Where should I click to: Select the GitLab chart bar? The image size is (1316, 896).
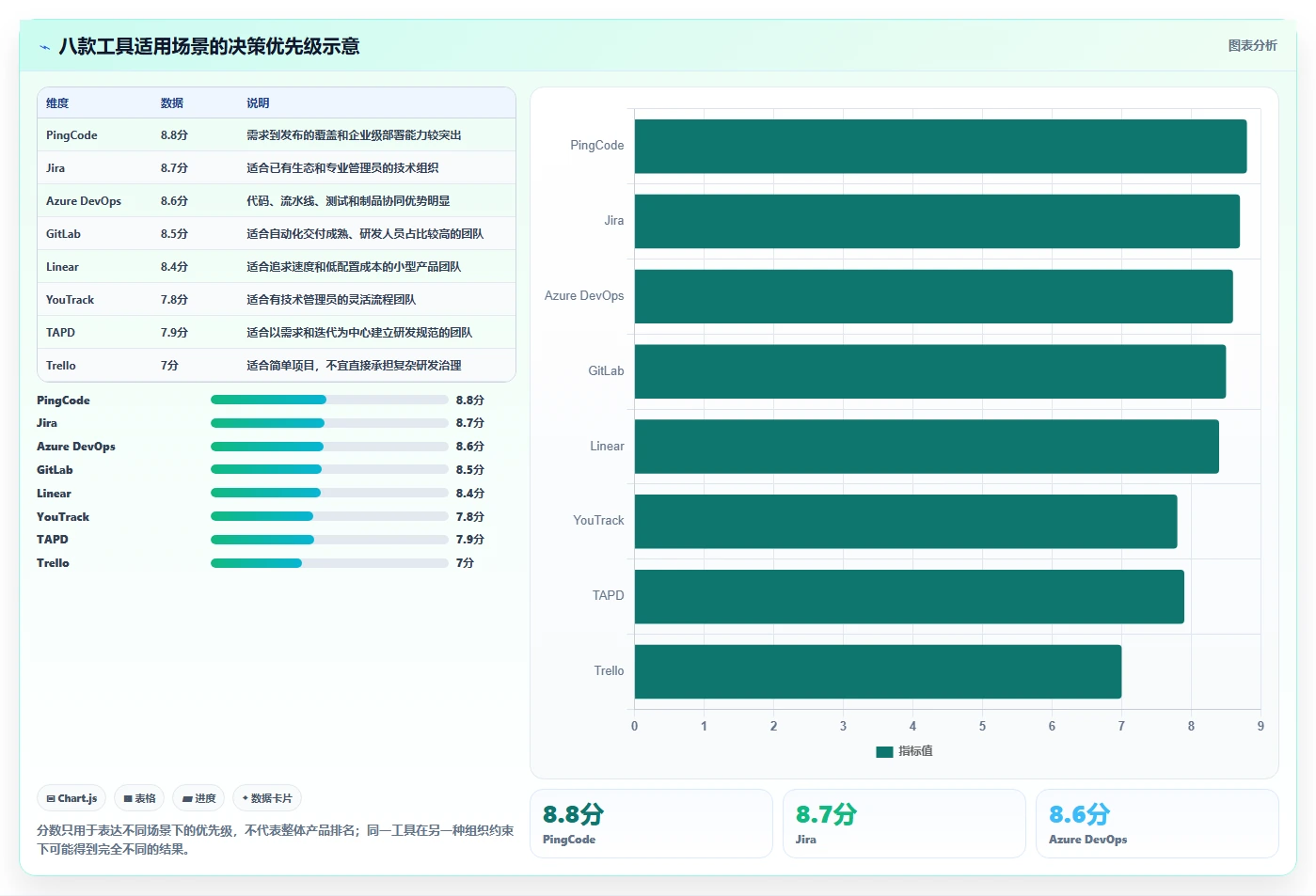click(x=930, y=371)
